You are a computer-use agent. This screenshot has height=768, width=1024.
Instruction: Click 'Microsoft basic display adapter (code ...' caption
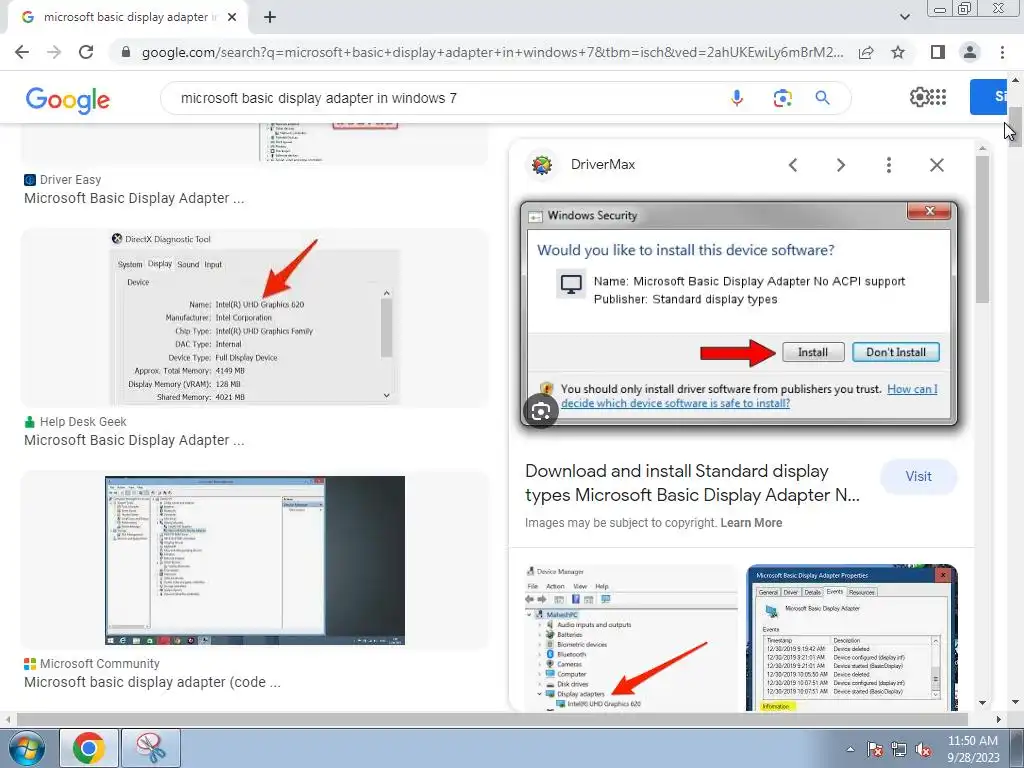152,682
